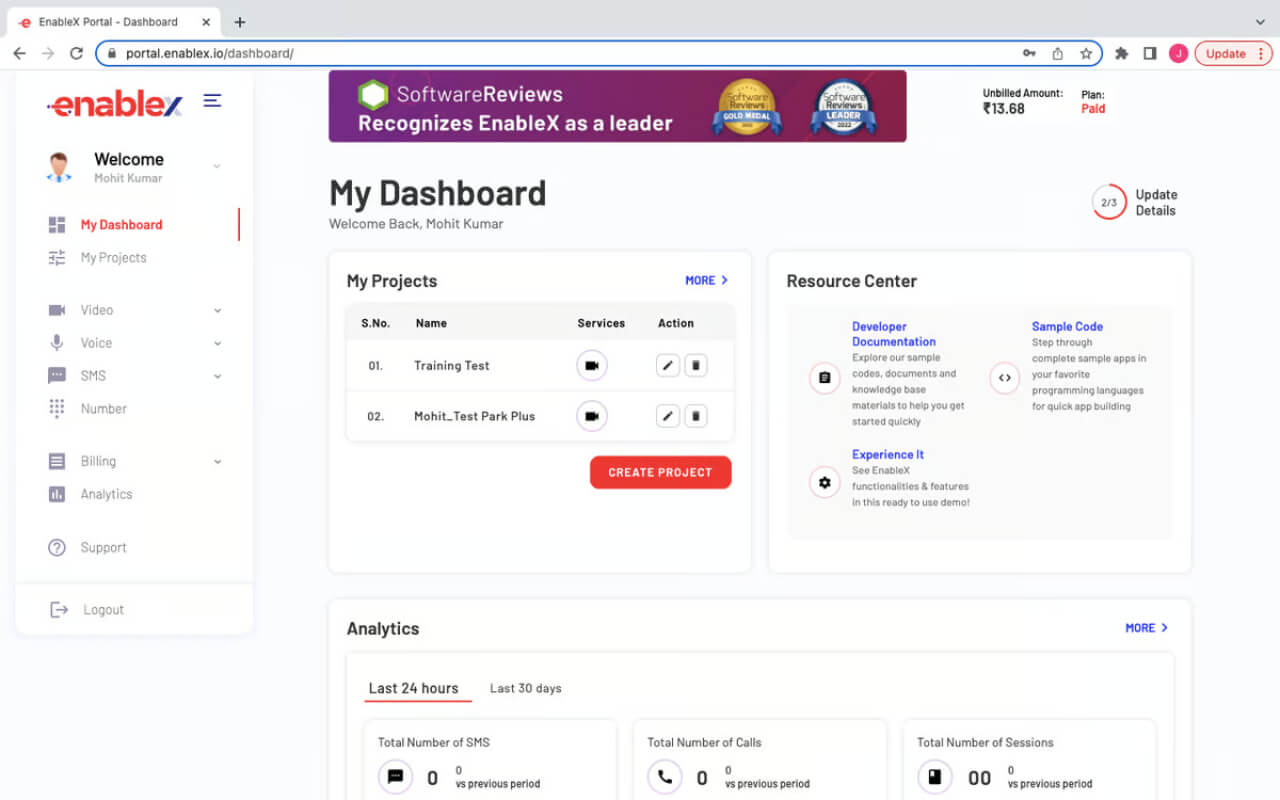
Task: Click the Total Number of SMS icon
Action: coord(395,777)
